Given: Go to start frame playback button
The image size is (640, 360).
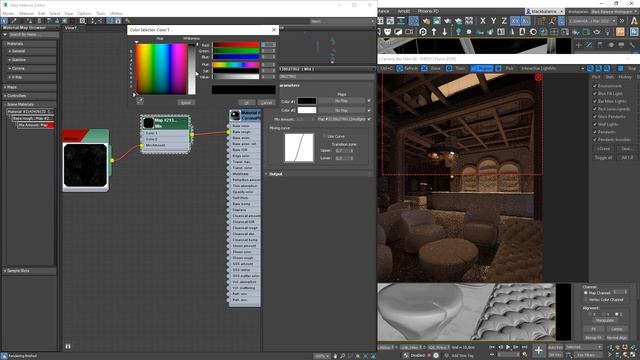Looking at the screenshot, I should (x=492, y=347).
